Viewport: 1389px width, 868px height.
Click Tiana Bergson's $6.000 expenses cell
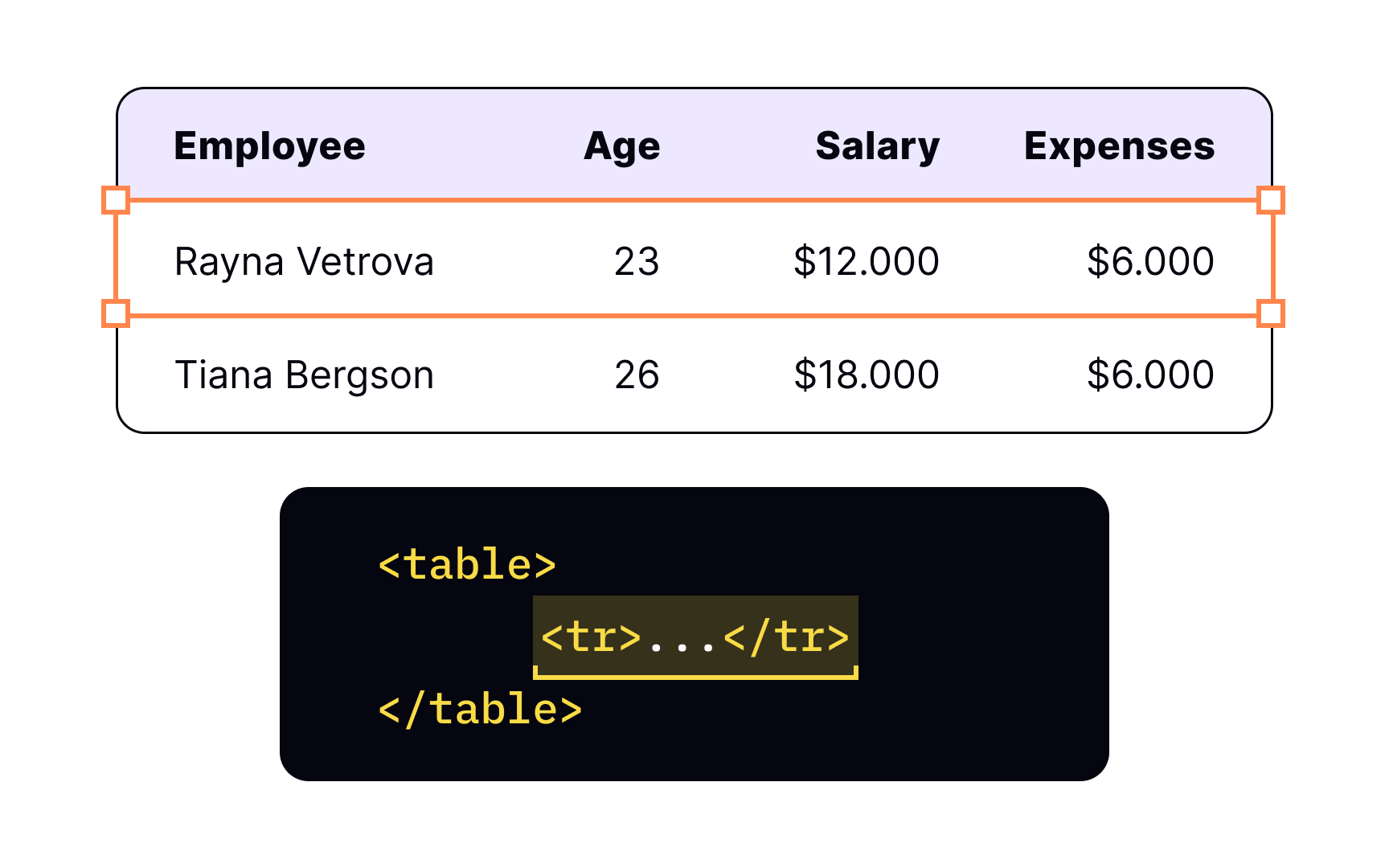click(x=1150, y=375)
